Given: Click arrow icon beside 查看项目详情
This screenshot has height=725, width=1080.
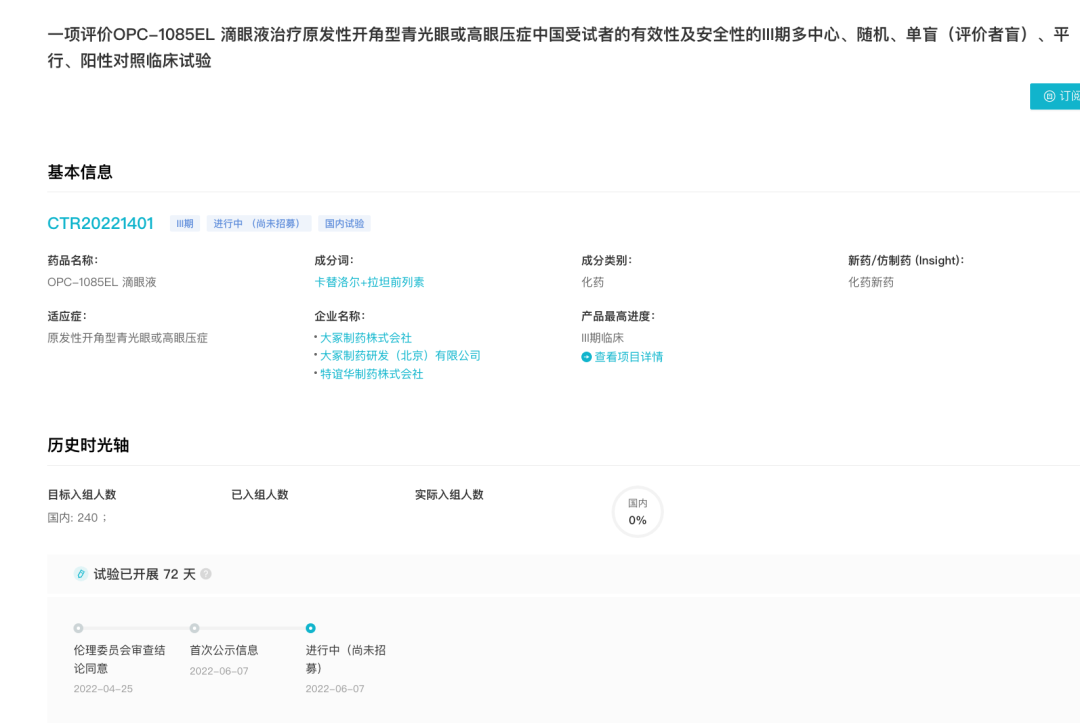Looking at the screenshot, I should click(x=587, y=357).
